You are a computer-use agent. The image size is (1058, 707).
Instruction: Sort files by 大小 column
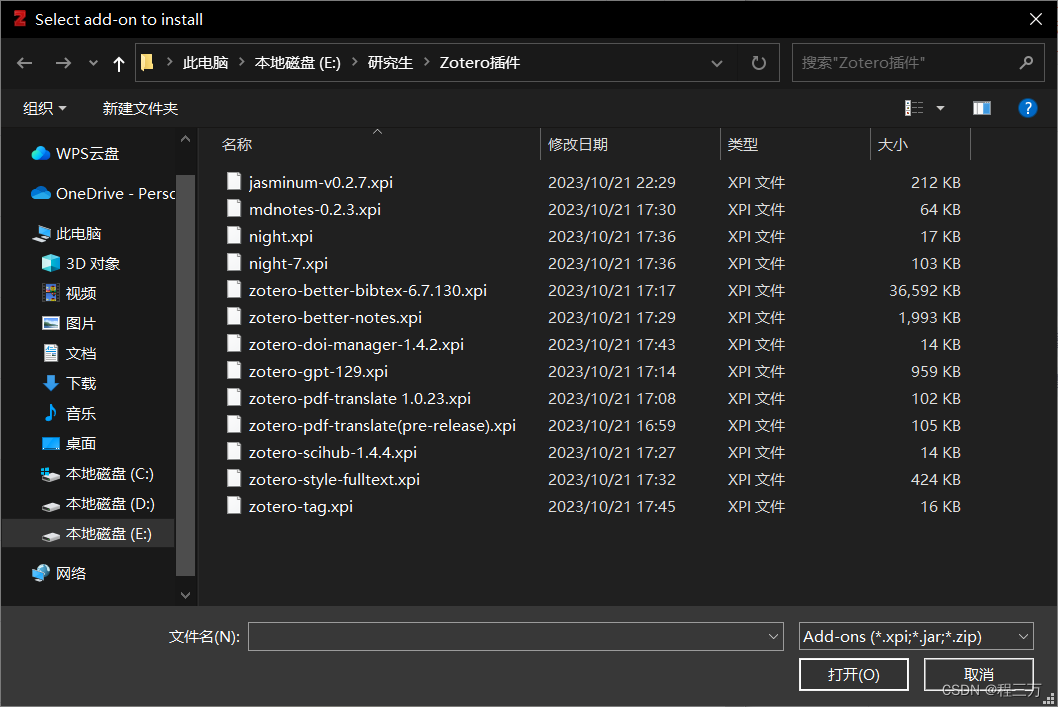point(892,144)
